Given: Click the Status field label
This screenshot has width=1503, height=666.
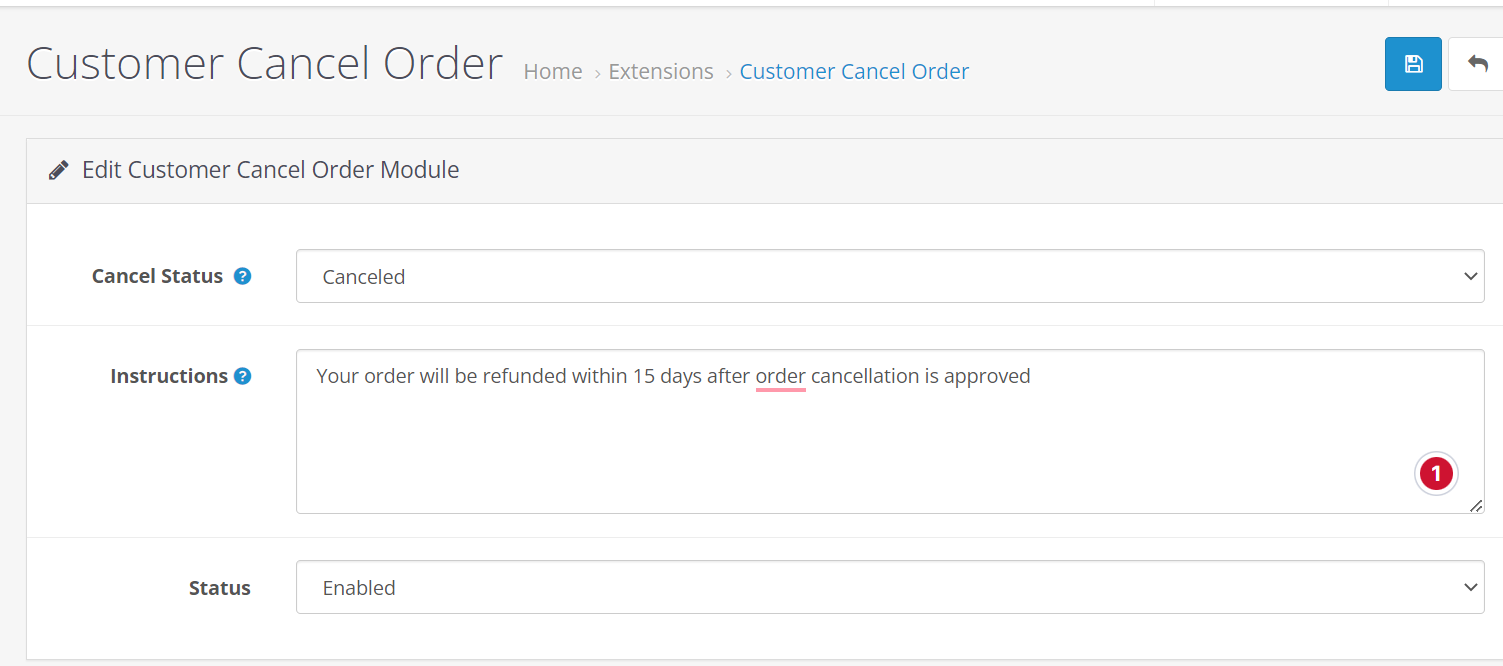Looking at the screenshot, I should tap(219, 588).
